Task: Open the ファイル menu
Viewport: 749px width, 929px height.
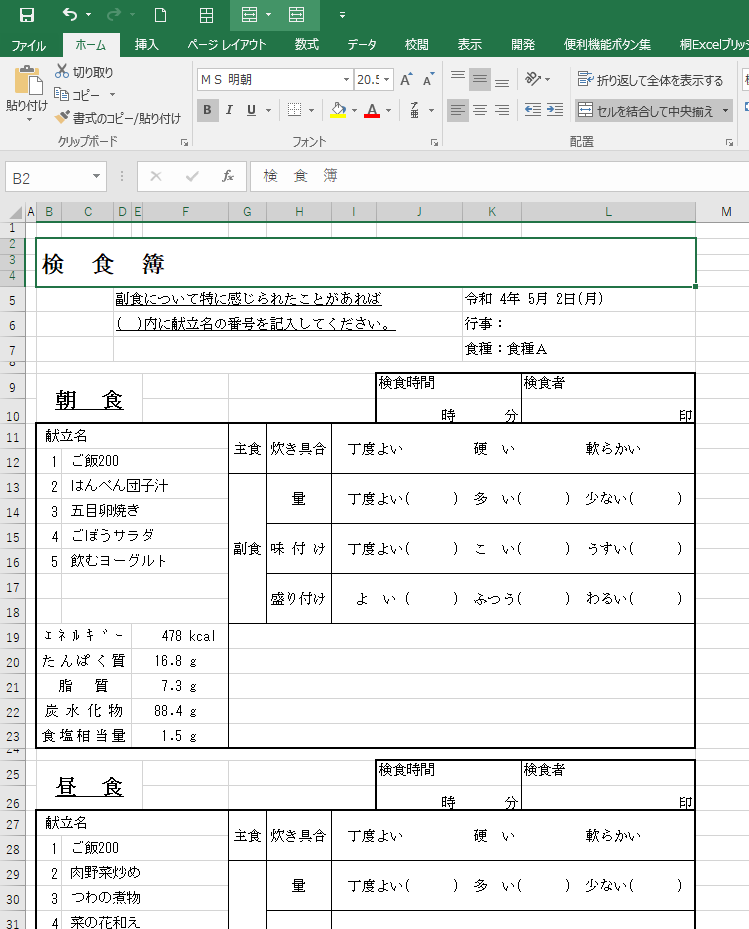Action: click(28, 45)
